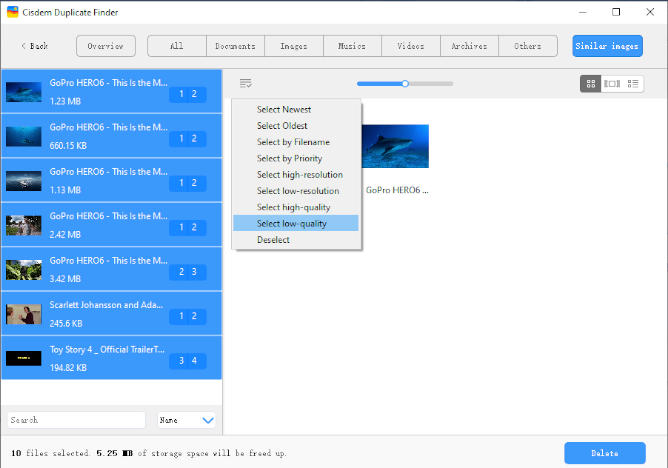Click the Toy Story 4 black thumbnail
The width and height of the screenshot is (668, 468).
[x=24, y=359]
